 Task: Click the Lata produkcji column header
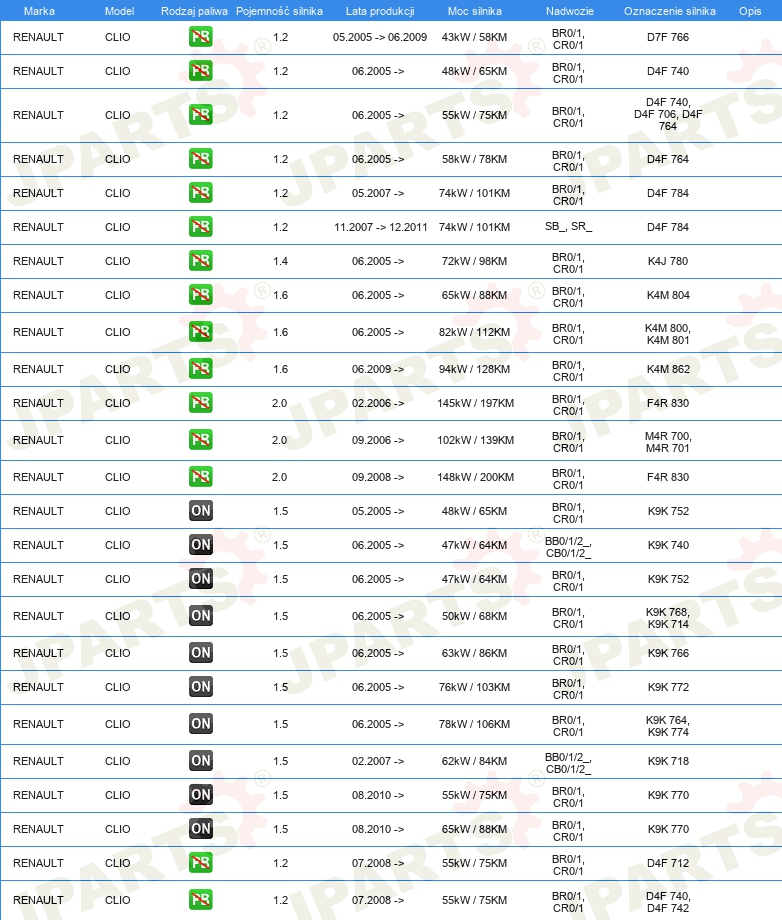tap(380, 11)
